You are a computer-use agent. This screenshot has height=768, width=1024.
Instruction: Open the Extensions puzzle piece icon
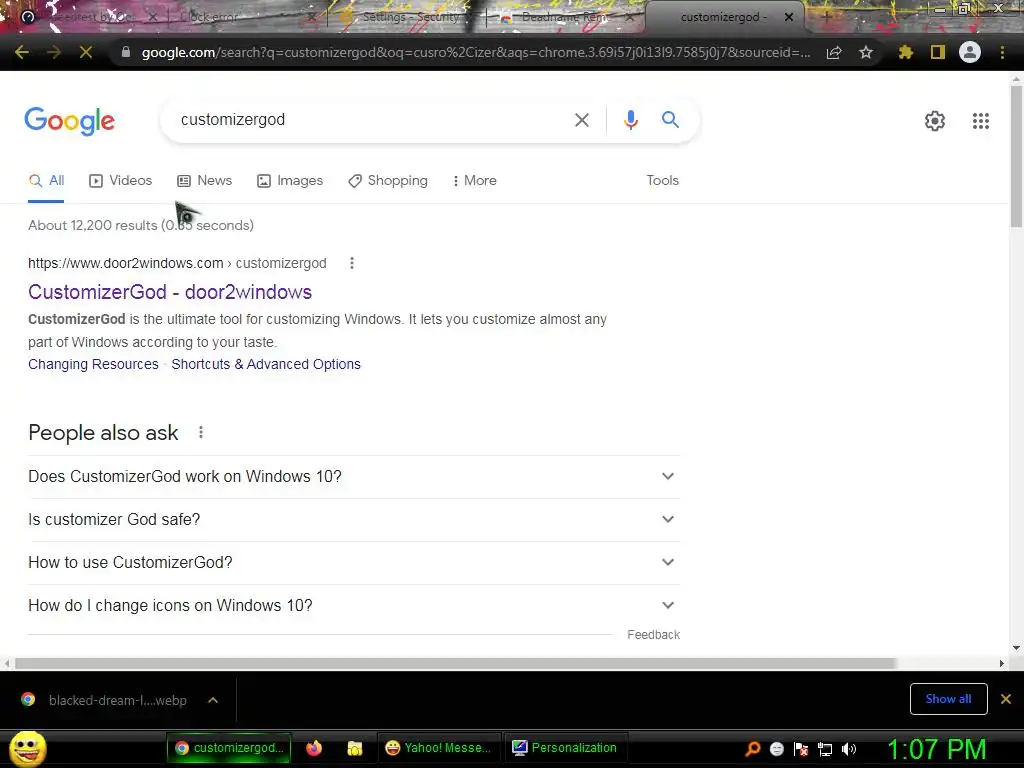pyautogui.click(x=905, y=52)
